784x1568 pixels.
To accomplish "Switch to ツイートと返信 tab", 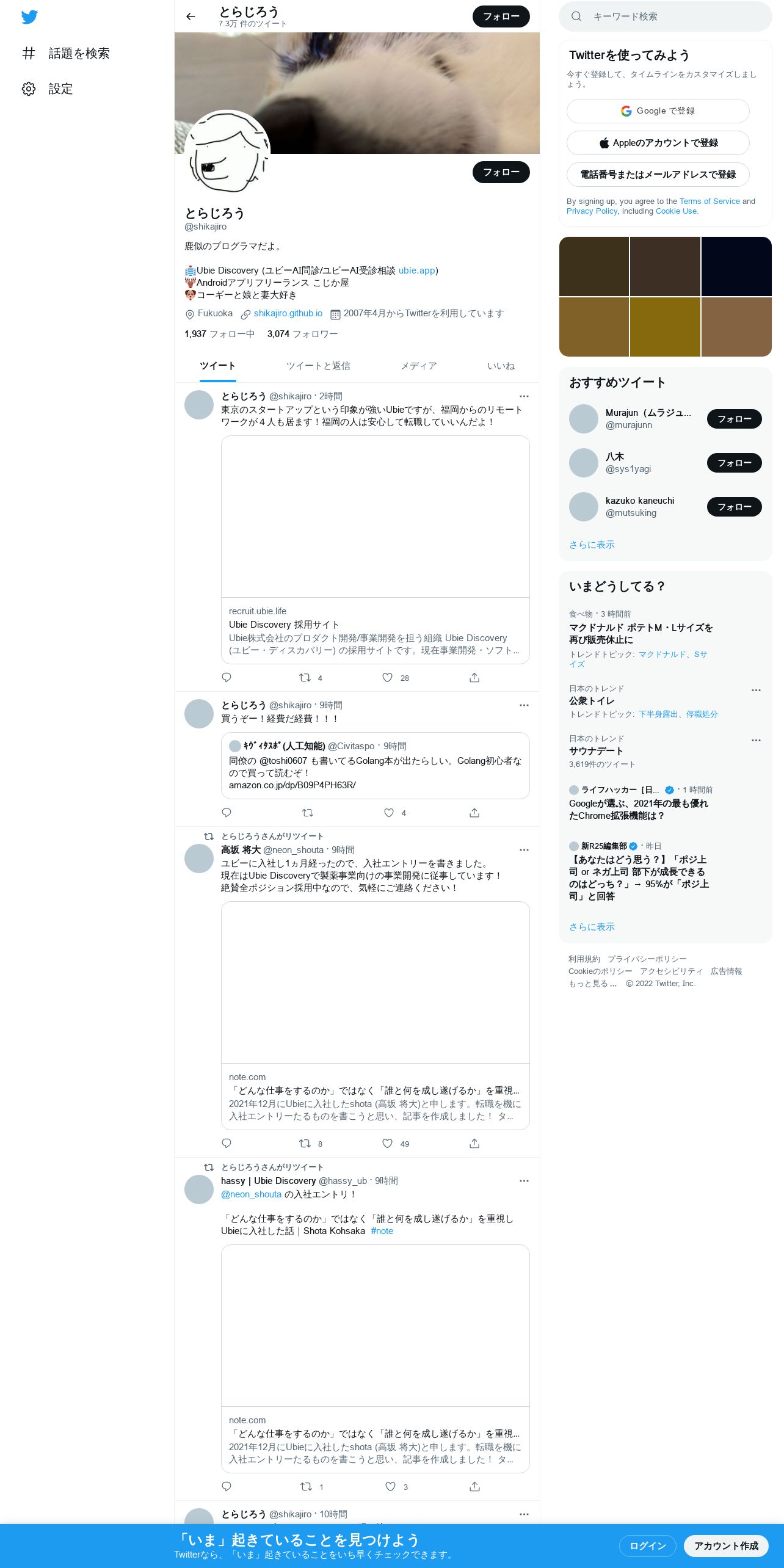I will [x=318, y=366].
